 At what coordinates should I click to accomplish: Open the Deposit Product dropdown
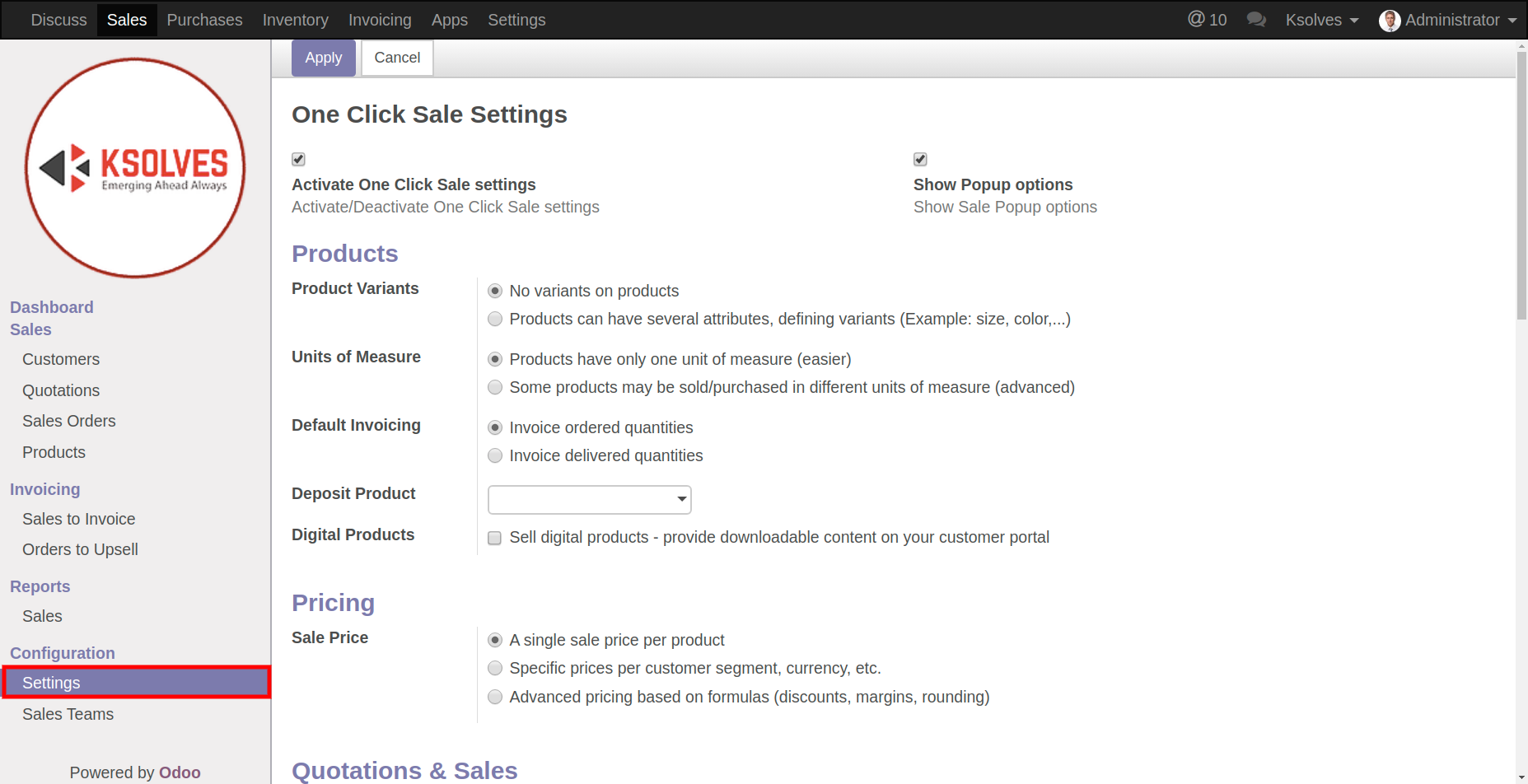pos(589,499)
